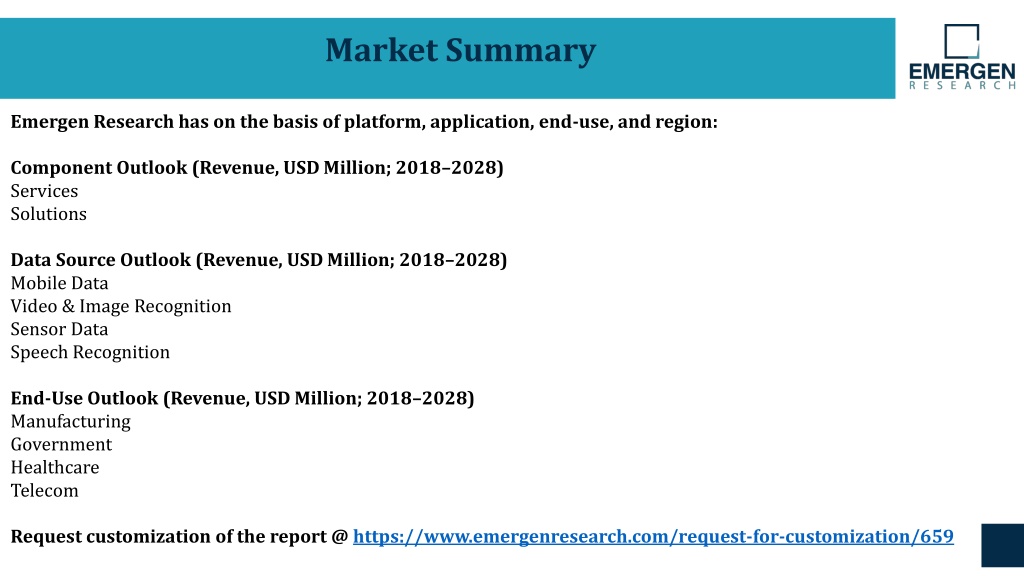1024x576 pixels.
Task: Select the Market Summary title text
Action: (460, 50)
